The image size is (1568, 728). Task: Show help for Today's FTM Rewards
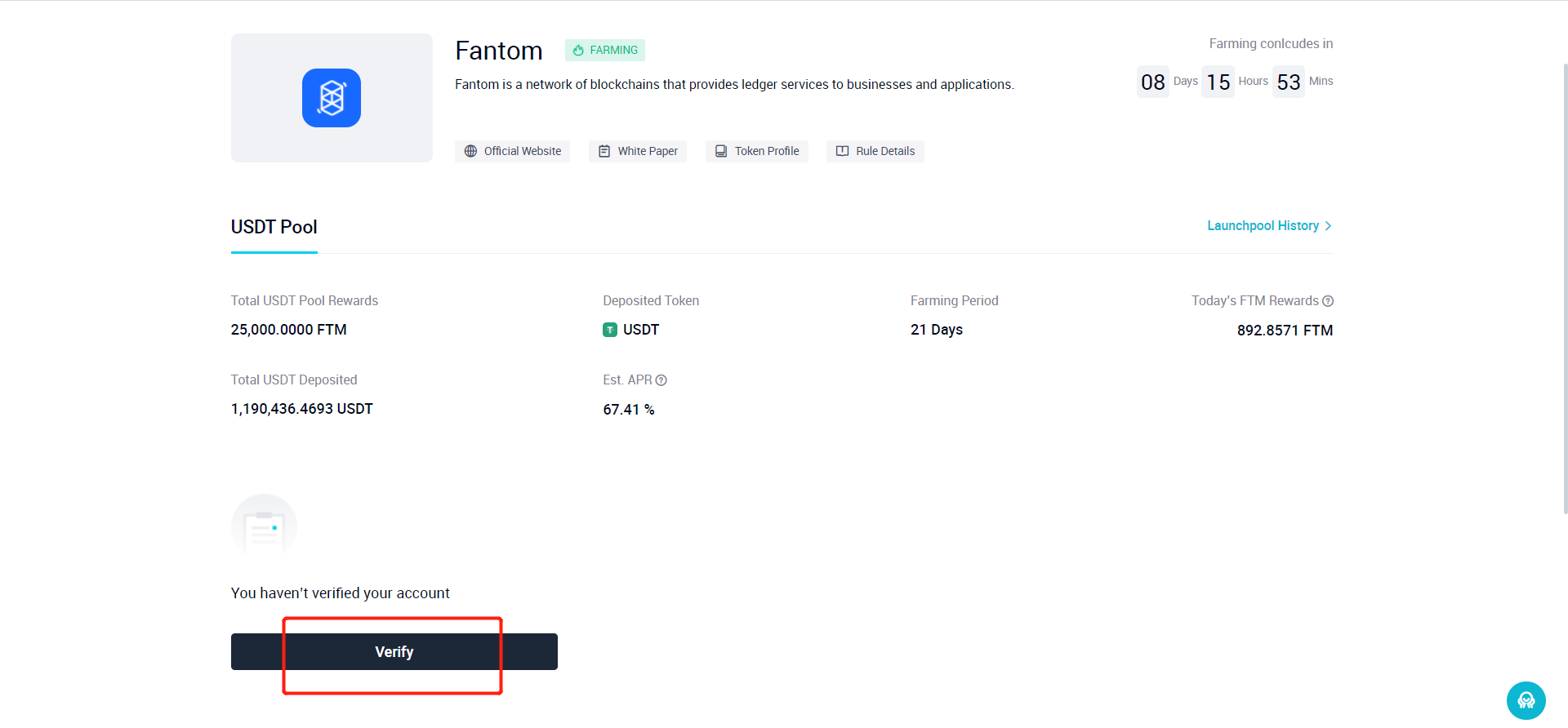pos(1328,301)
